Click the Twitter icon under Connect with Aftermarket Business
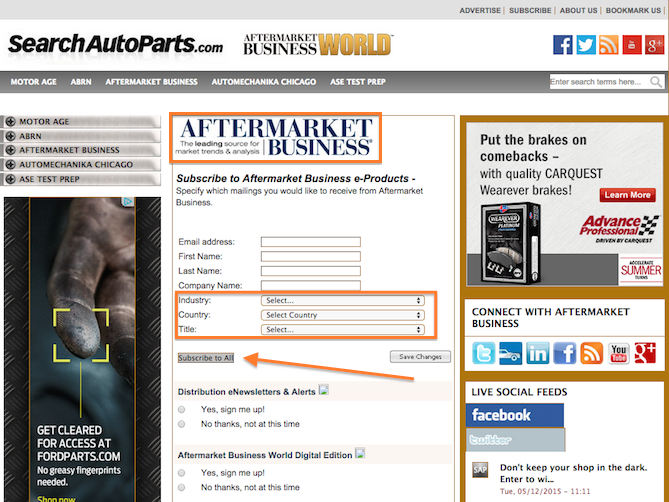This screenshot has width=669, height=502. [483, 353]
